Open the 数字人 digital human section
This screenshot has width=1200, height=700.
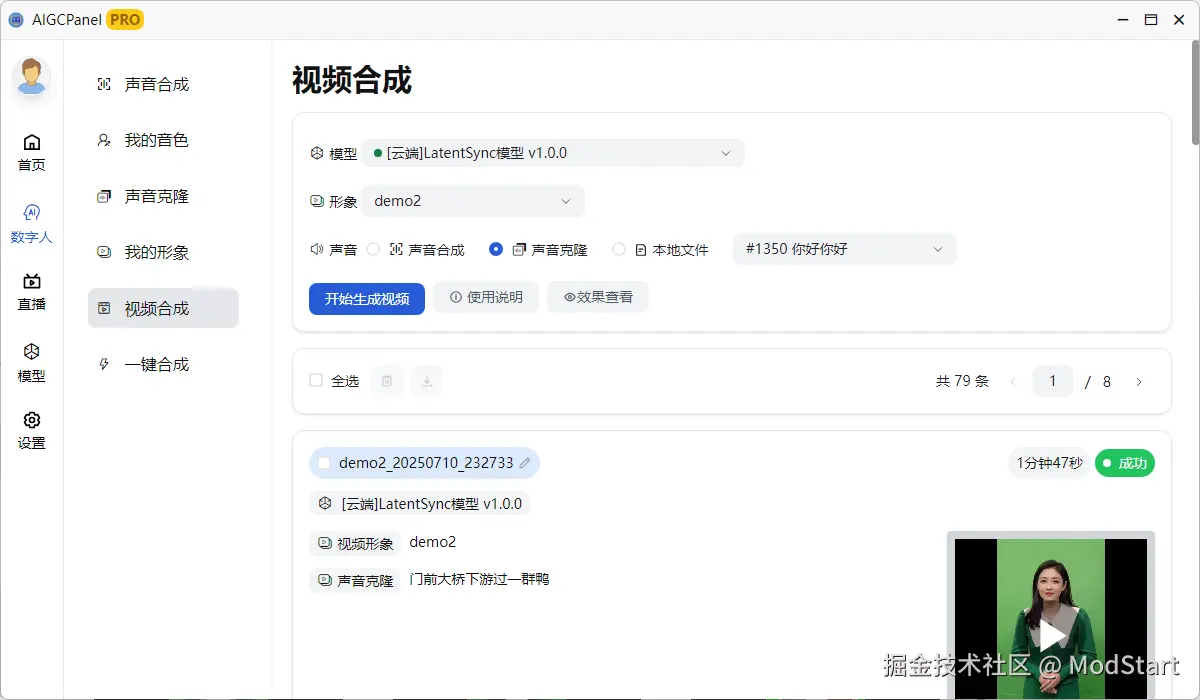point(32,224)
